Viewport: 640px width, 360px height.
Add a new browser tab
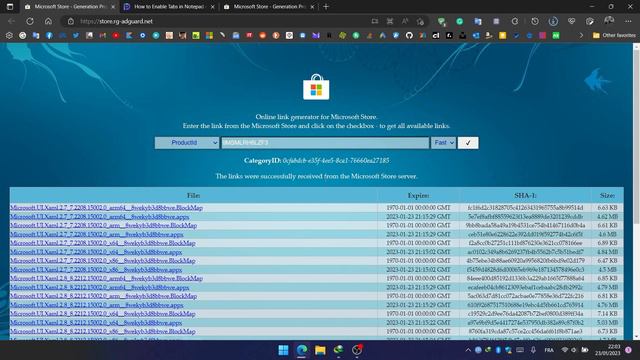(x=326, y=7)
